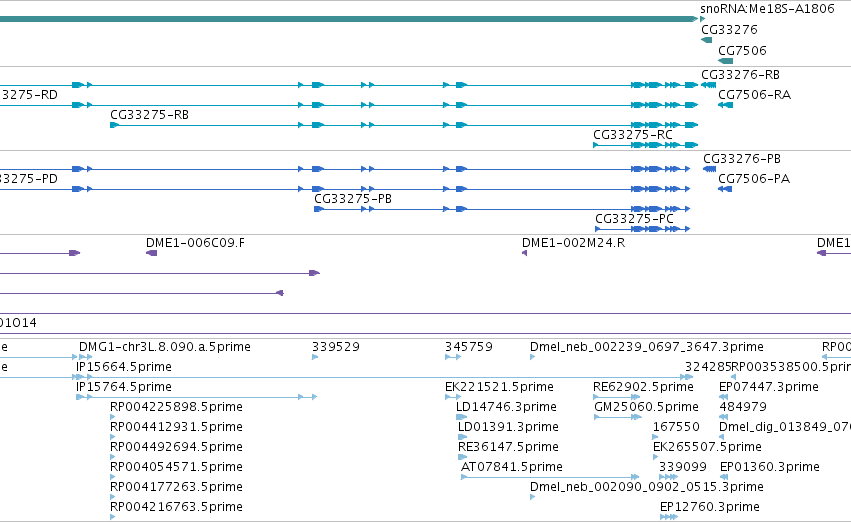
Task: Open the LD01391.3prime EST label
Action: pyautogui.click(x=508, y=428)
